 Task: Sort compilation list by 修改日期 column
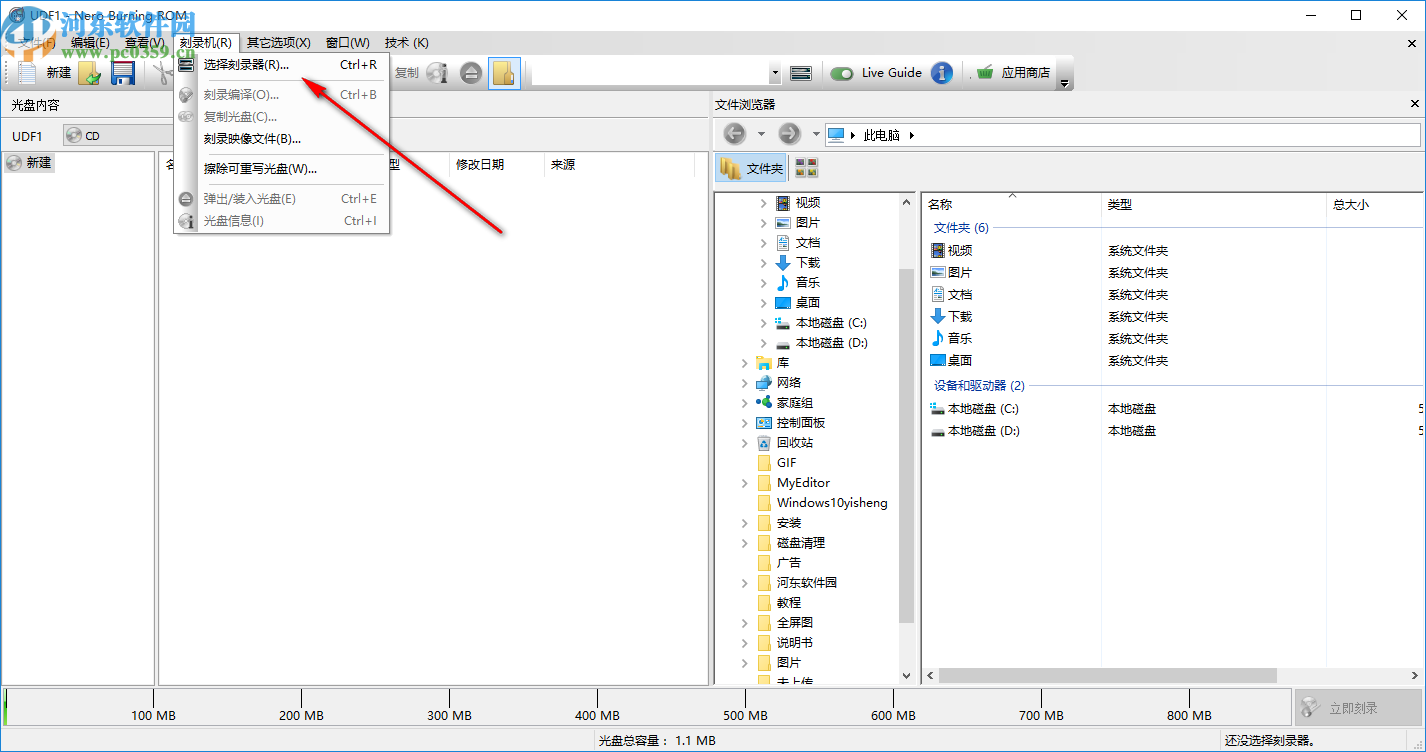[x=496, y=165]
